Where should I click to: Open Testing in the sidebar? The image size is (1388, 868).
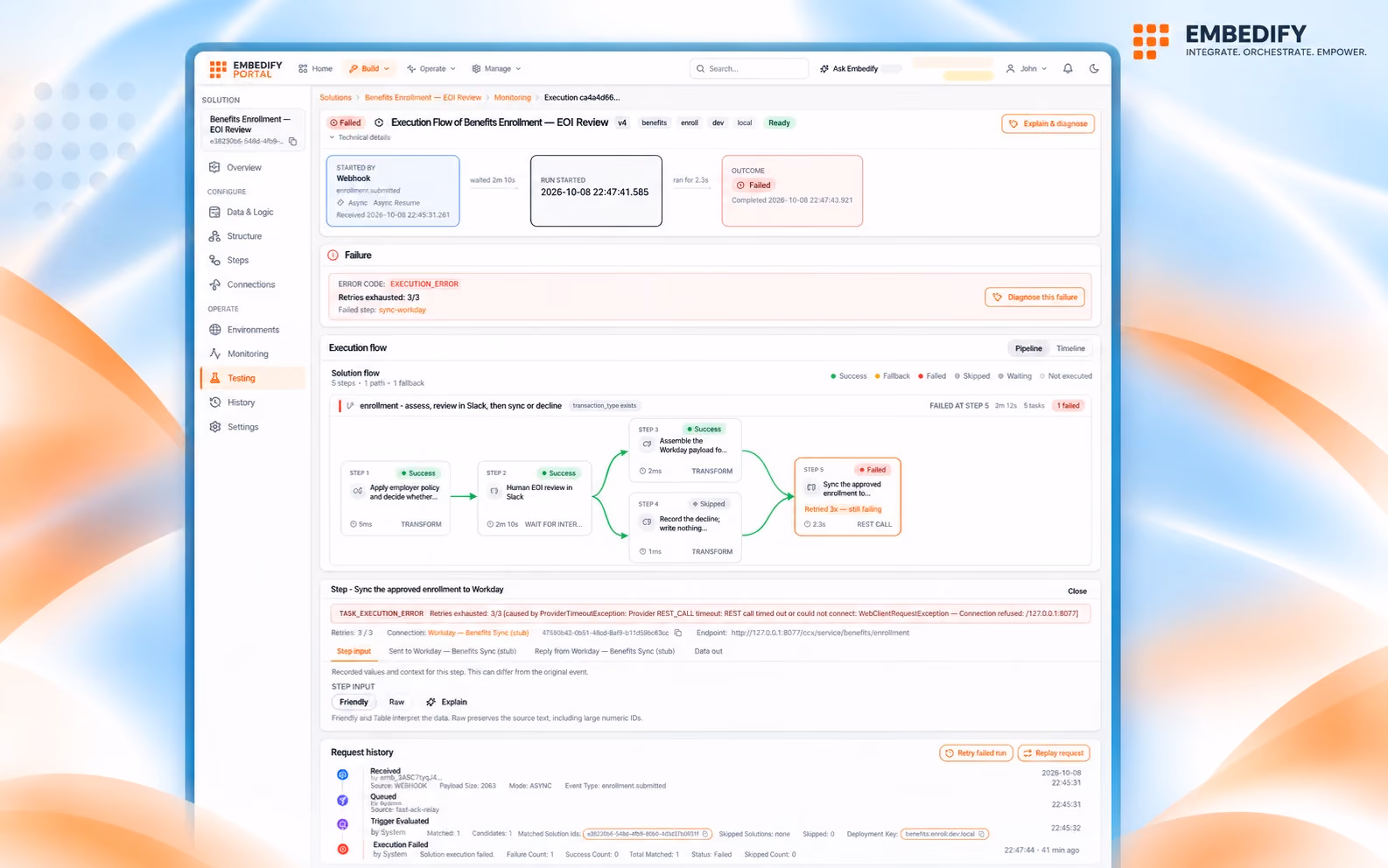253,378
